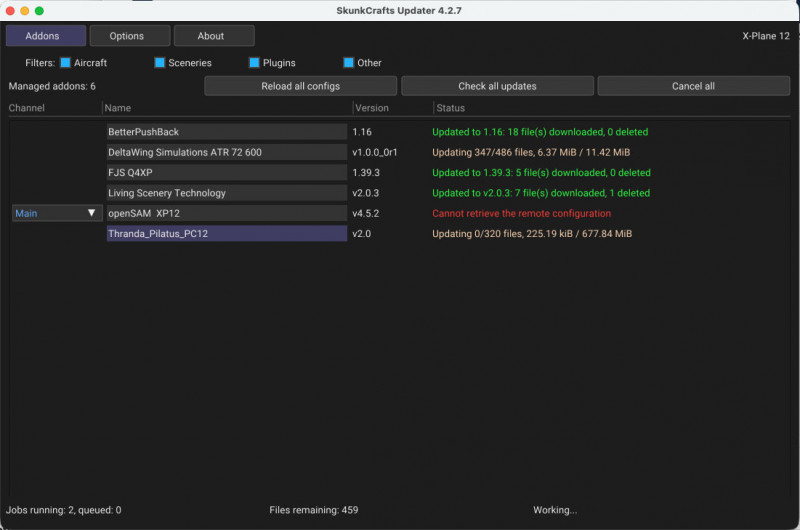Click version v4.5.2 cell
This screenshot has width=800, height=530.
[366, 213]
